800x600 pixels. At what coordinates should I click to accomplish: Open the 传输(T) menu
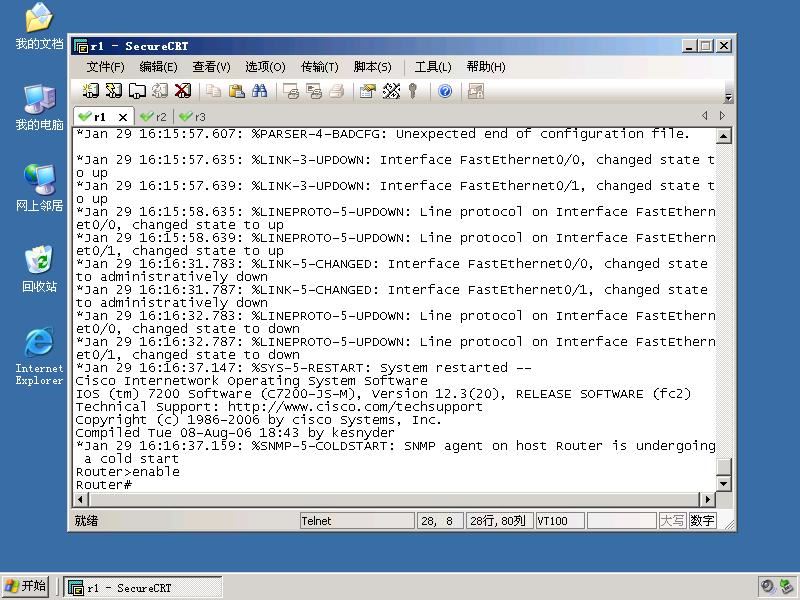(x=320, y=67)
